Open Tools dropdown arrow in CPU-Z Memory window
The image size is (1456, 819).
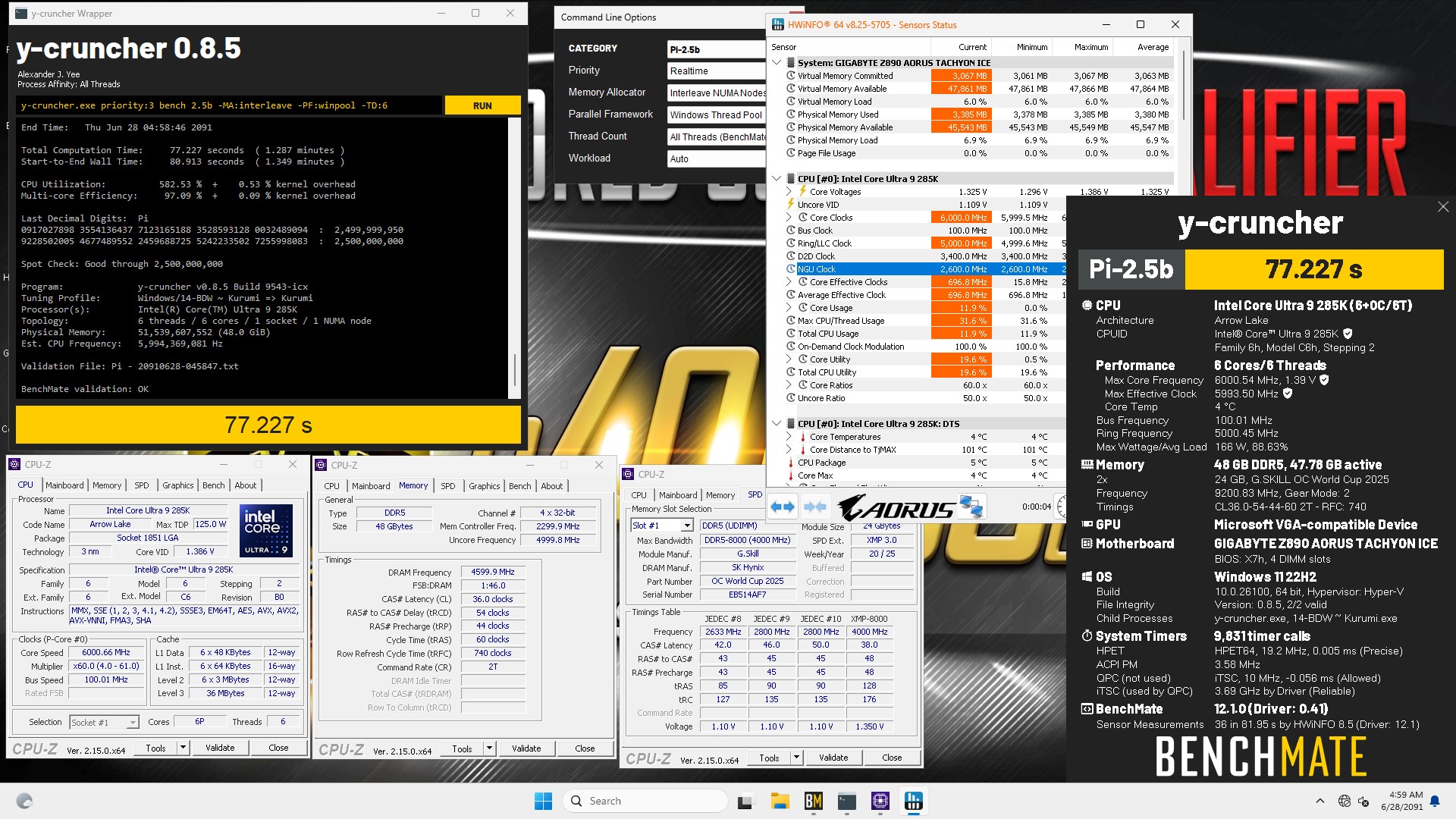489,748
